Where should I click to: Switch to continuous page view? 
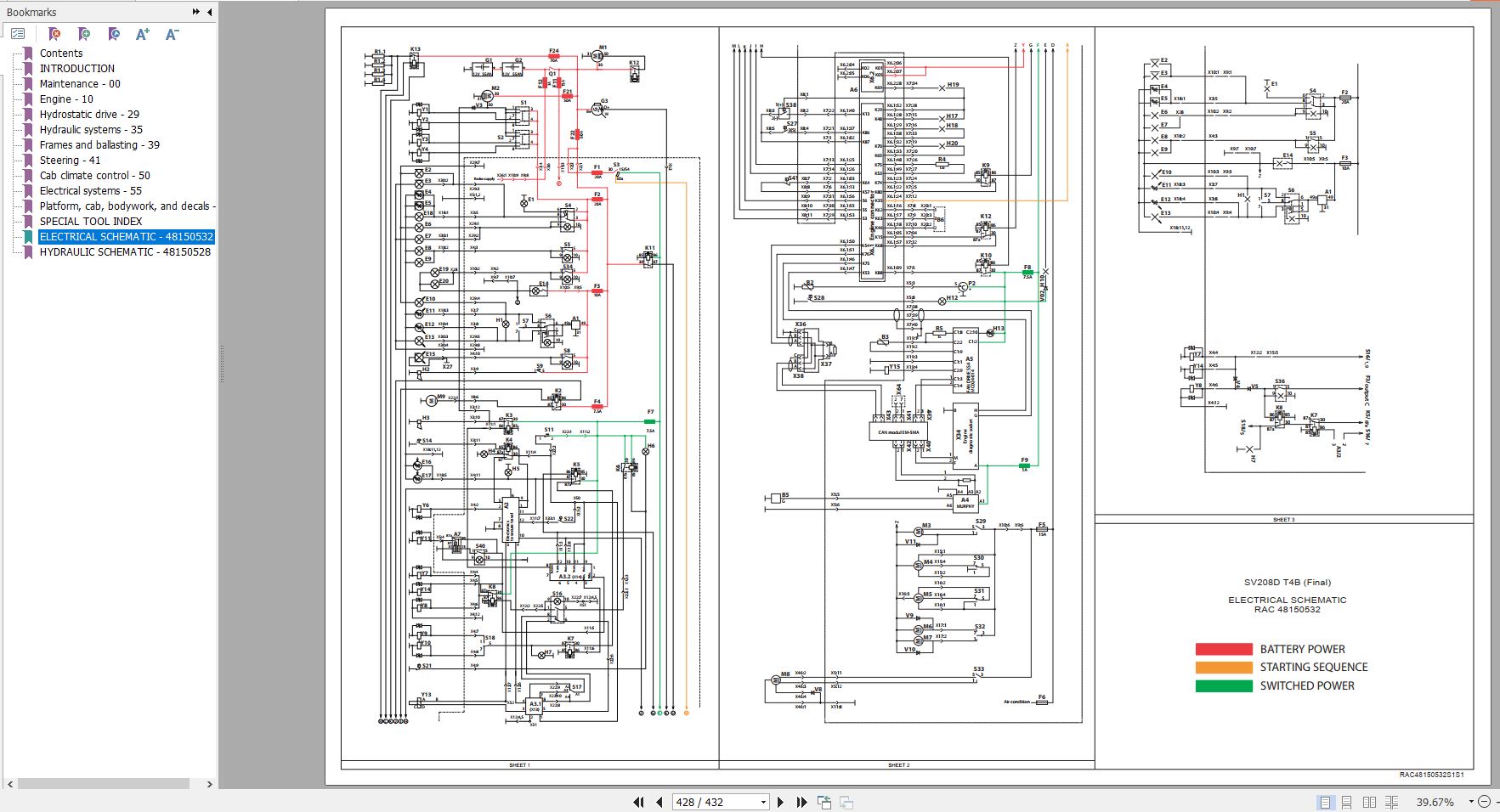pyautogui.click(x=1346, y=802)
